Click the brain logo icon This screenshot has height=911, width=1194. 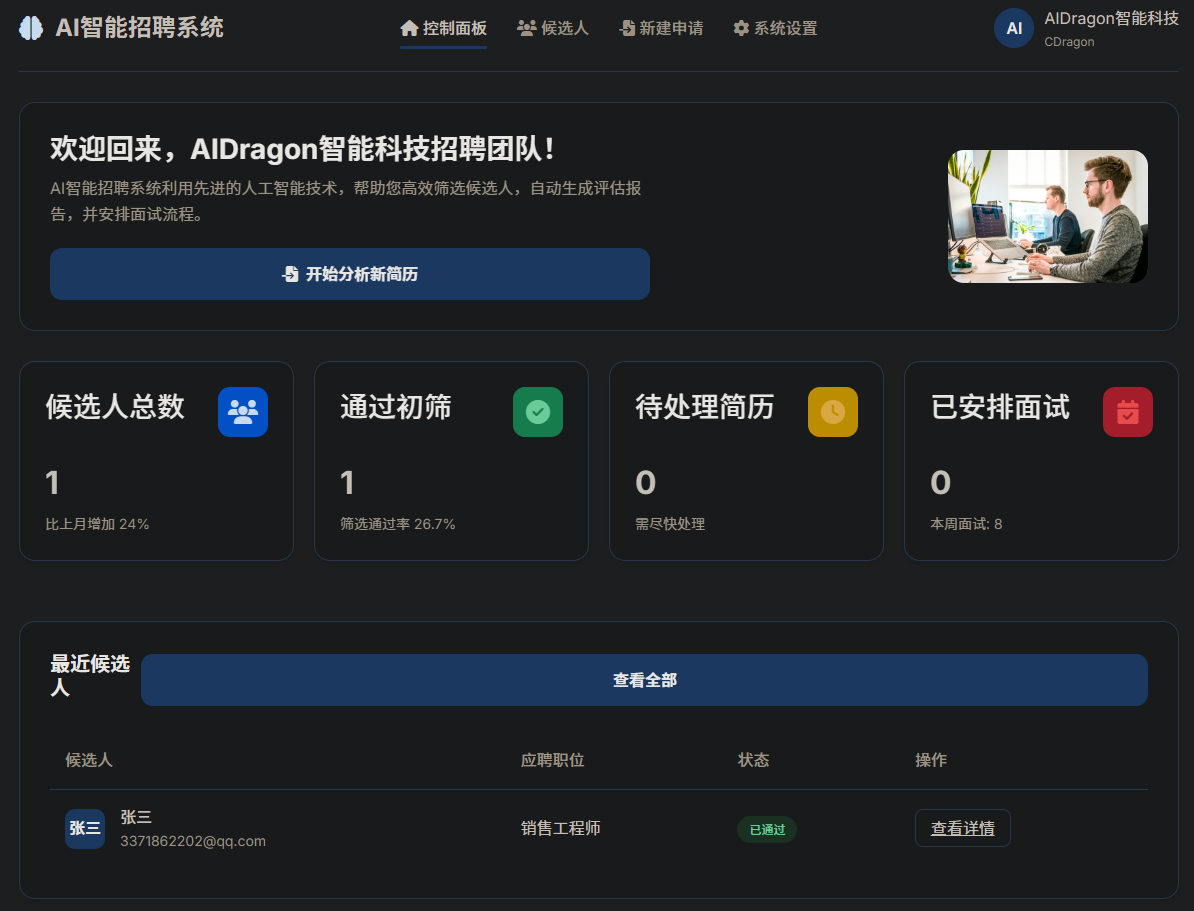pos(31,28)
